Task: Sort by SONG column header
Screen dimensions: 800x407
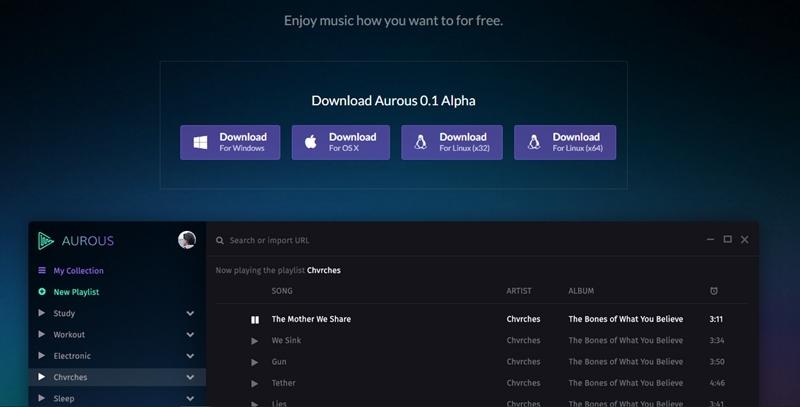Action: point(282,291)
